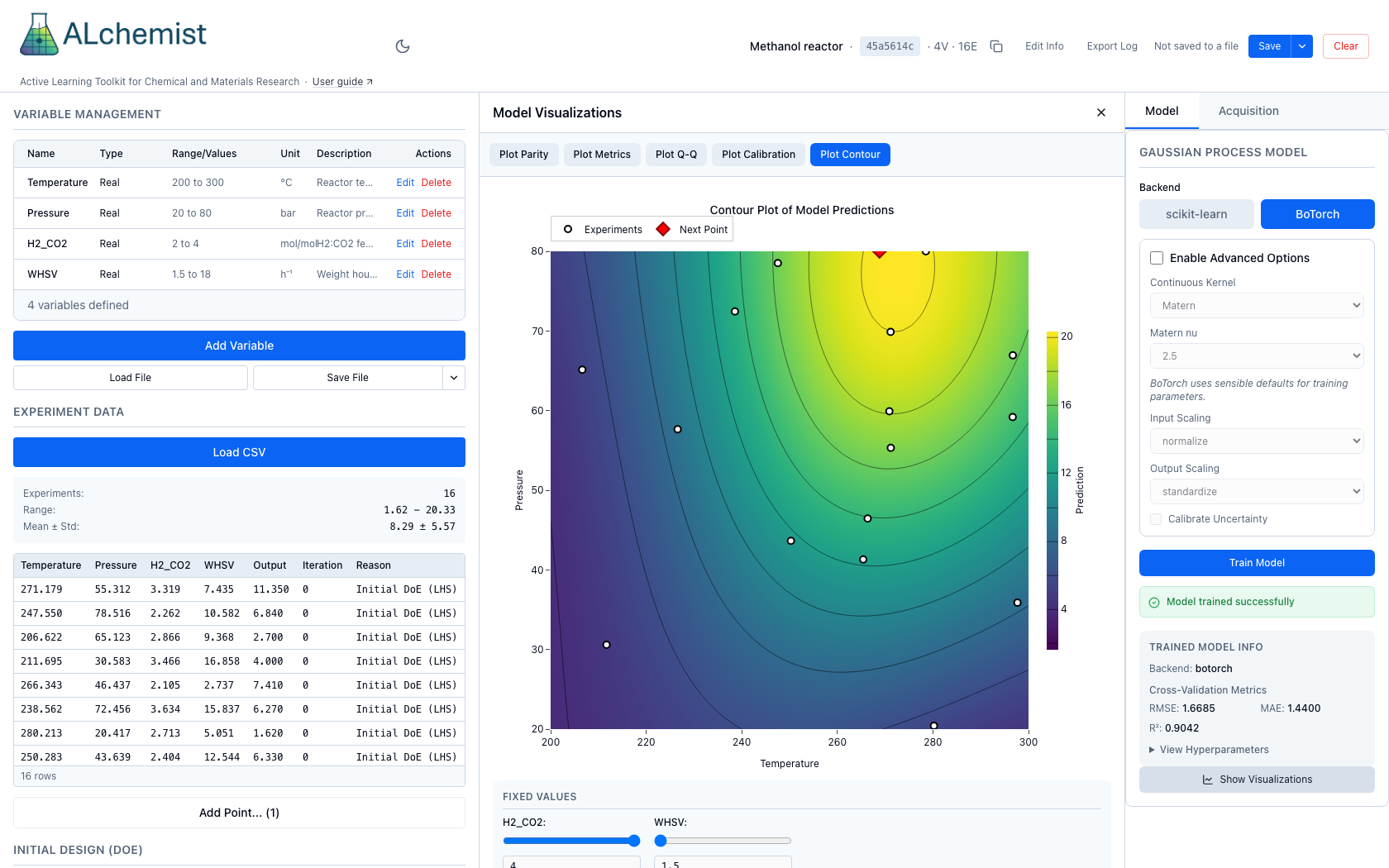
Task: Click the chart icon in Show Visualizations
Action: (1208, 780)
